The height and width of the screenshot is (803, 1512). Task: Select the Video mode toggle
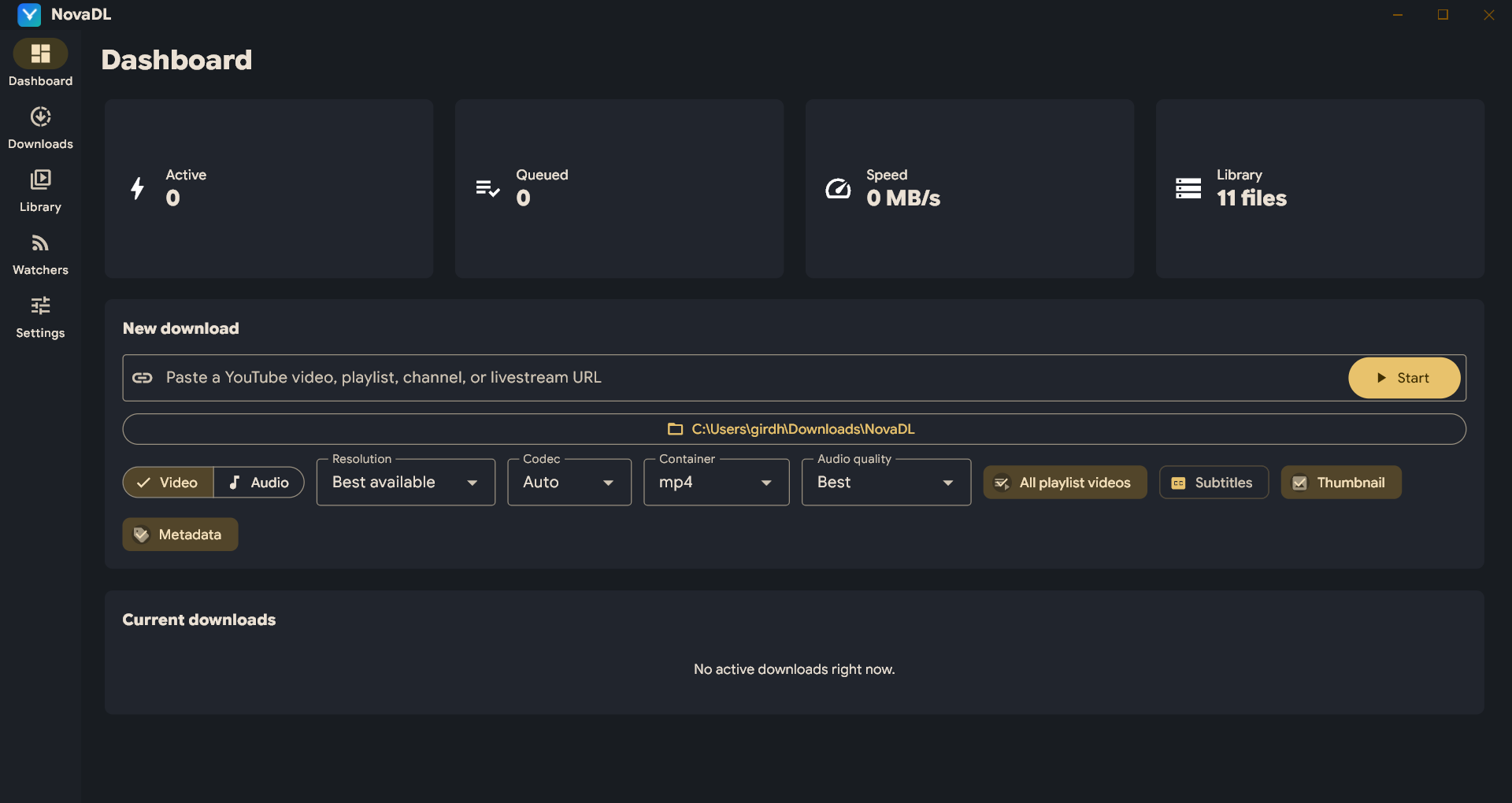click(x=168, y=483)
